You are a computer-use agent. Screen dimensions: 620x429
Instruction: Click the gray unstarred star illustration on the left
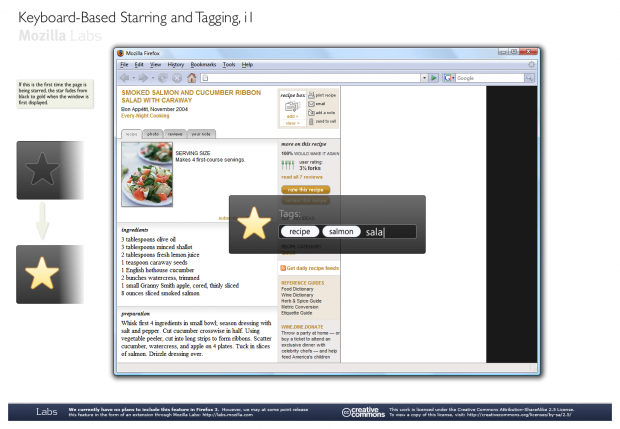[41, 172]
